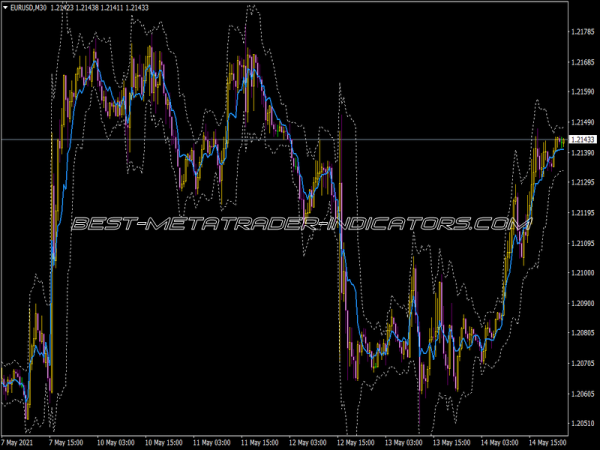The width and height of the screenshot is (600, 450).
Task: Select the current price label 1.21433
Action: [x=583, y=139]
